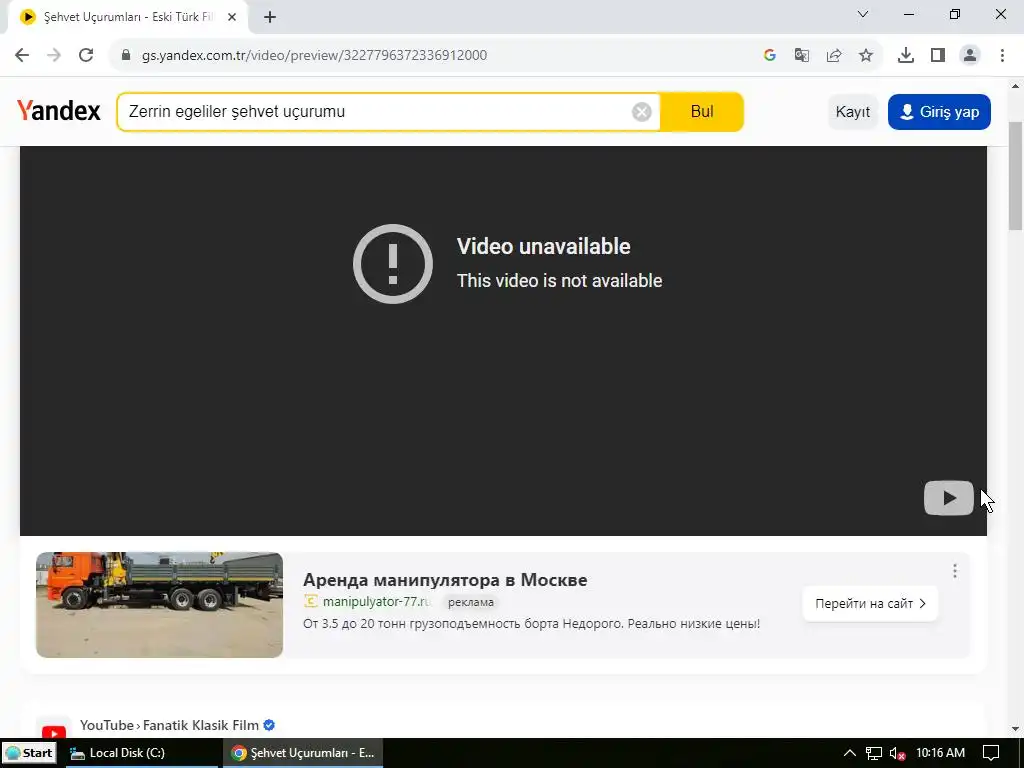Toggle the browser side panel icon
Image resolution: width=1024 pixels, height=768 pixels.
coord(938,56)
